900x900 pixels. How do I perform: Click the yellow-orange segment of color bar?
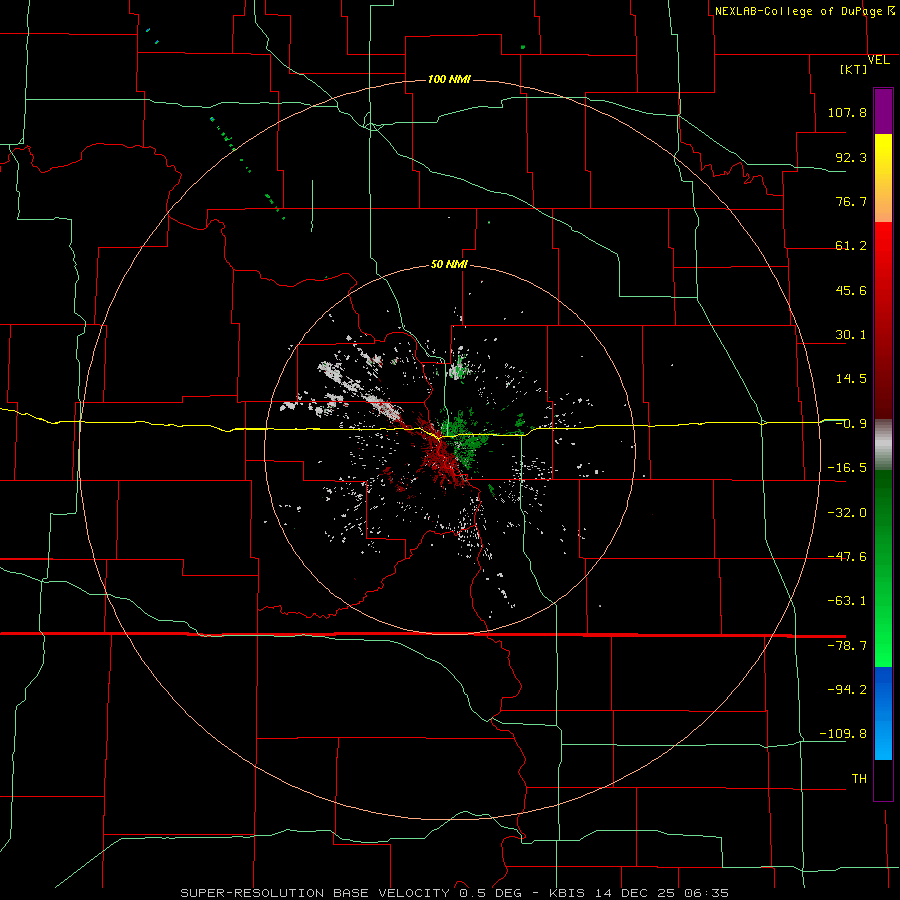(883, 178)
